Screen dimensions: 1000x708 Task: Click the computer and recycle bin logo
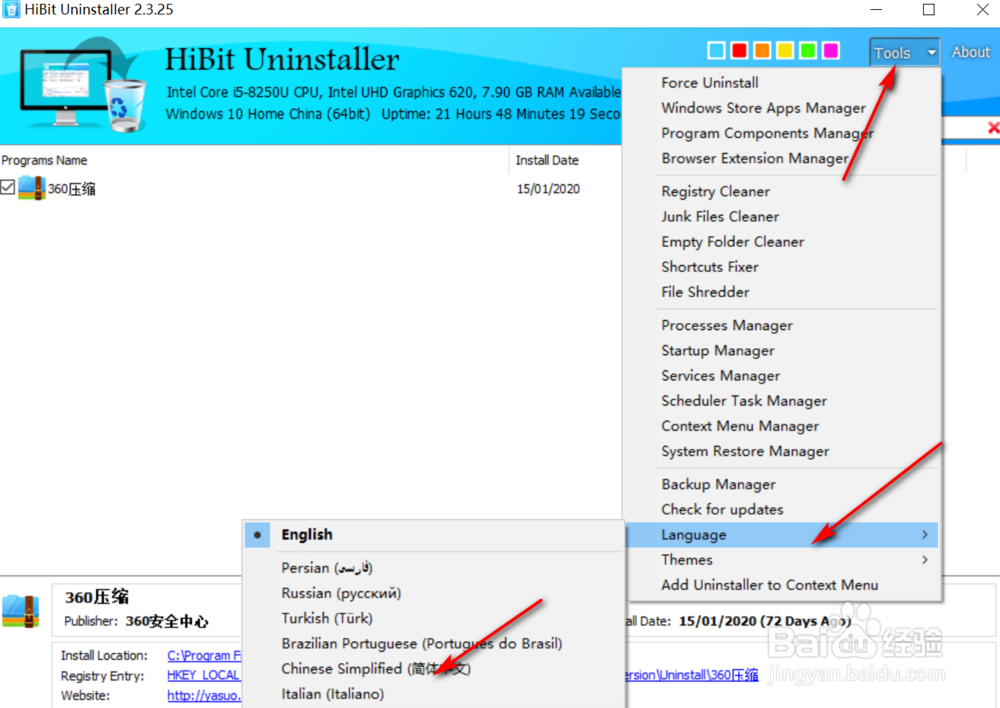(83, 85)
